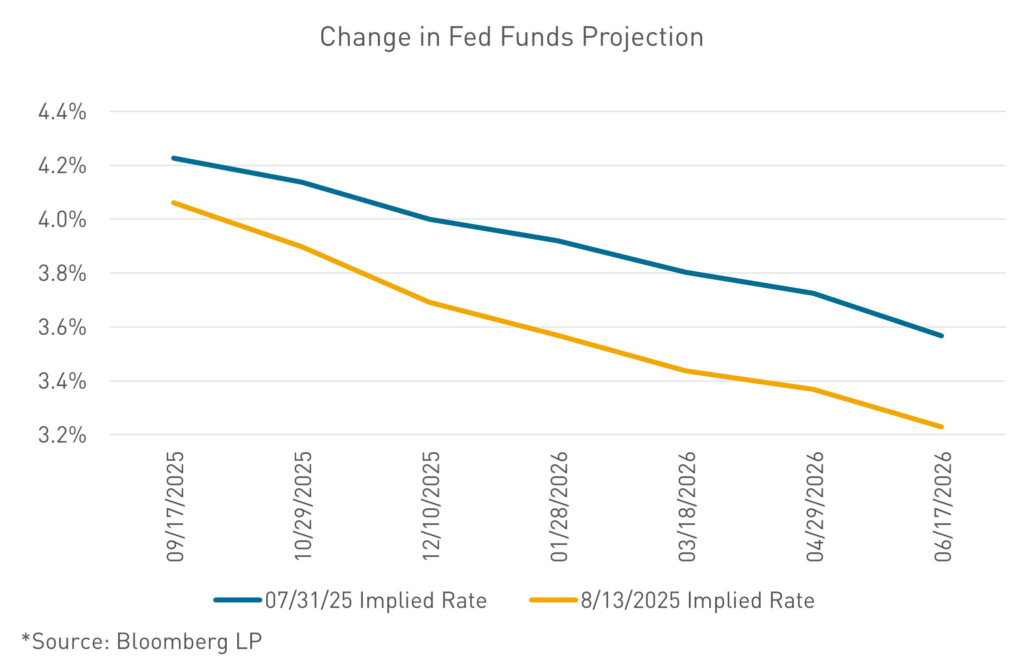Select the "07/31/25 Implied Rate" legend label
This screenshot has height=661, width=1024.
[x=376, y=600]
